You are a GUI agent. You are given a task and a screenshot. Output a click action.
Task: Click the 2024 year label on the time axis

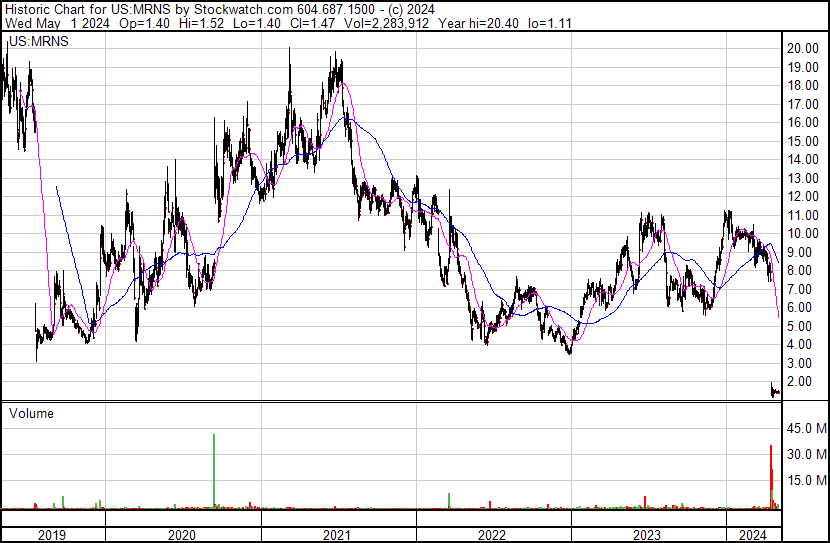pyautogui.click(x=753, y=535)
